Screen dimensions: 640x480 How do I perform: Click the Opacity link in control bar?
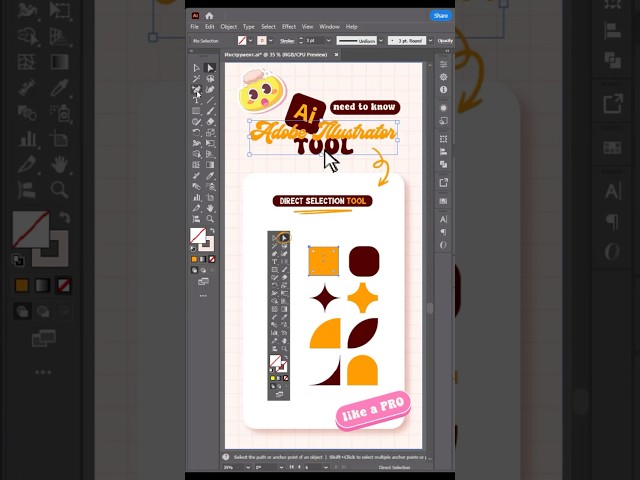pos(445,41)
